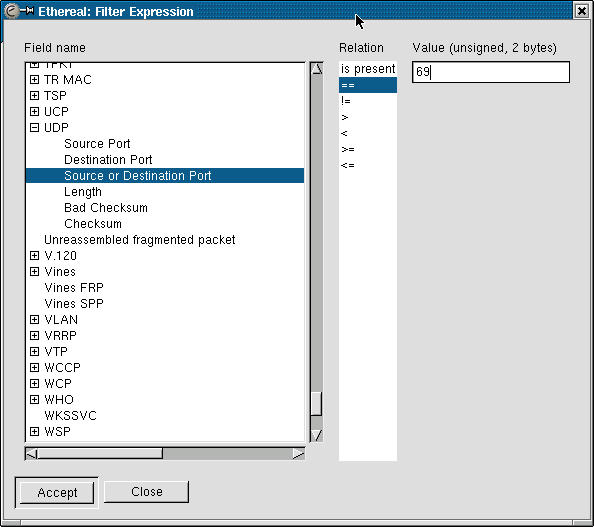The width and height of the screenshot is (594, 527).
Task: Select the WKSSVC entry
Action: 70,416
